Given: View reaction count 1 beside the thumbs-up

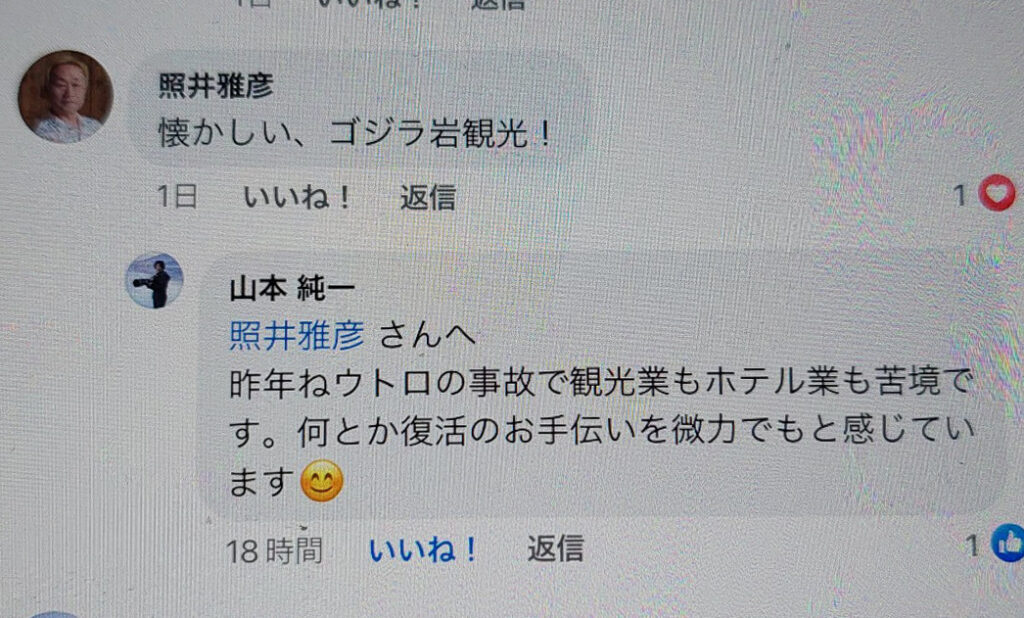Looking at the screenshot, I should coord(973,545).
